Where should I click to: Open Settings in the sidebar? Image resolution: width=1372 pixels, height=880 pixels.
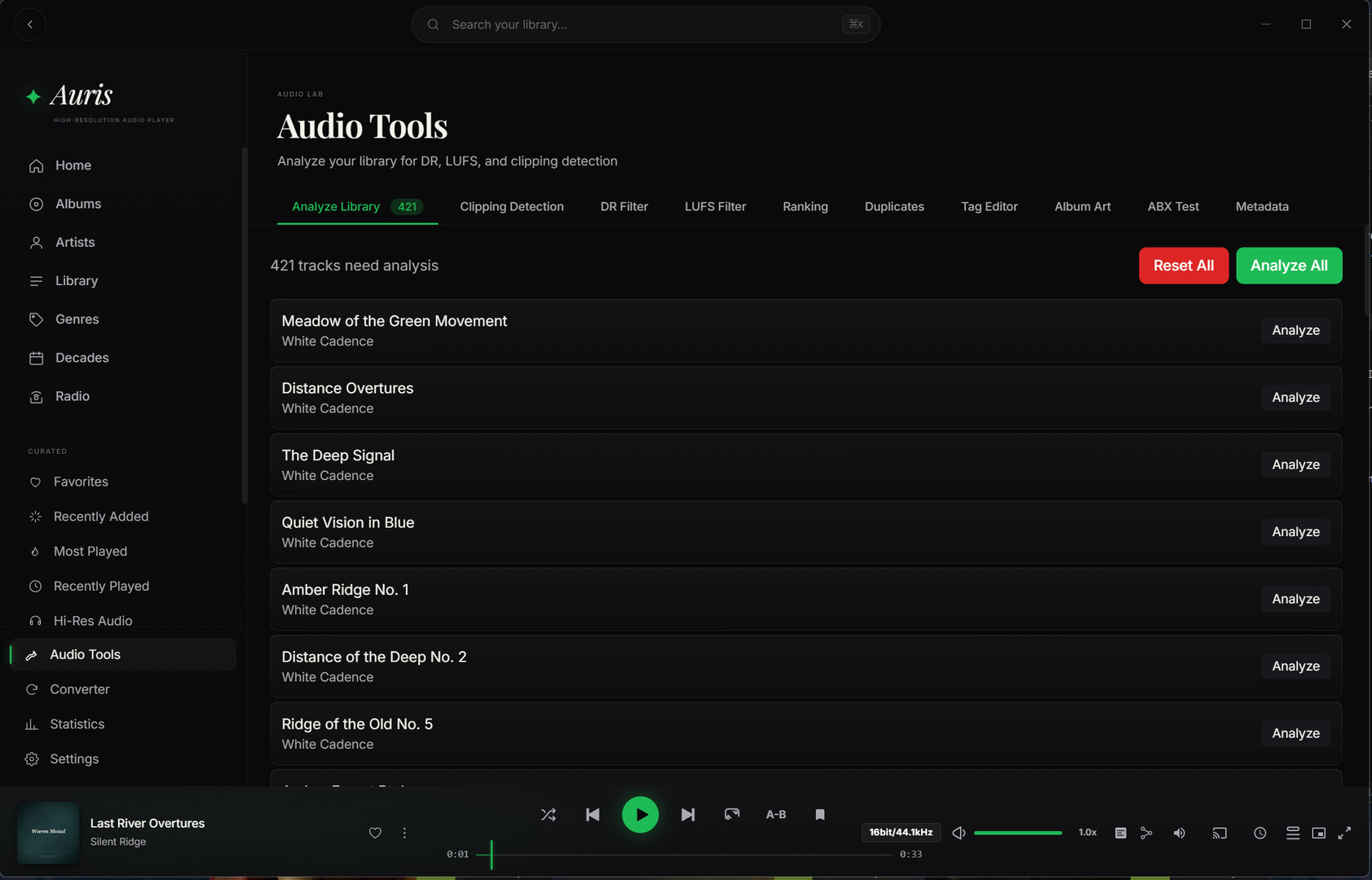[74, 759]
